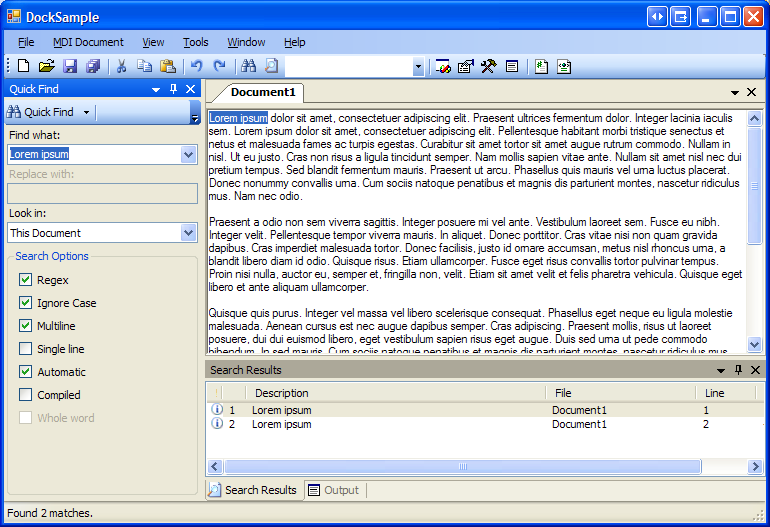The width and height of the screenshot is (770, 527).
Task: Close the Document1 tab with the X
Action: 751,92
